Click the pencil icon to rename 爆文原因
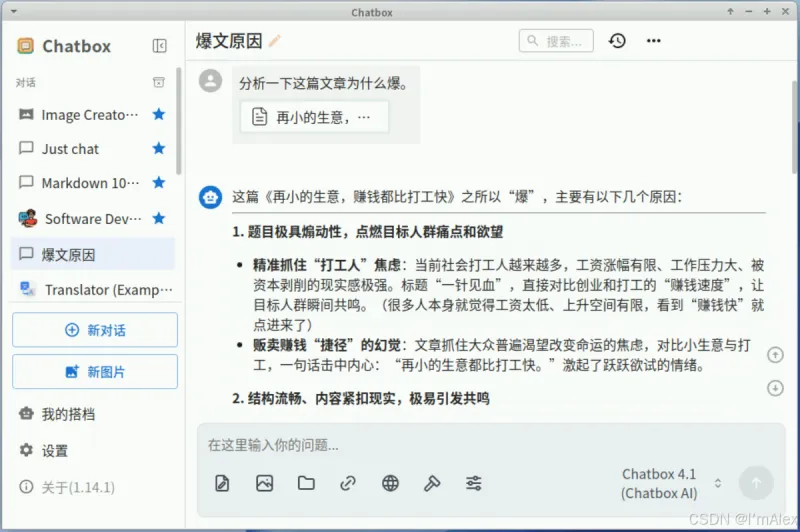Image resolution: width=800 pixels, height=532 pixels. pos(275,41)
